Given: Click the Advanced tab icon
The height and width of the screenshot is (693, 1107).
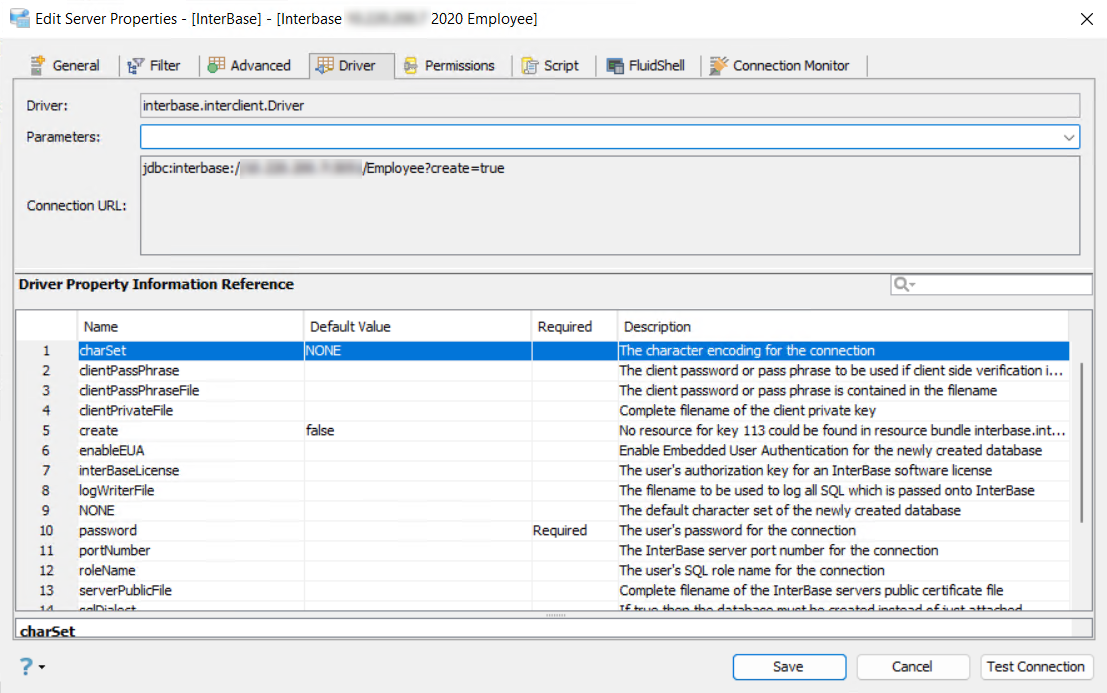Looking at the screenshot, I should [216, 66].
